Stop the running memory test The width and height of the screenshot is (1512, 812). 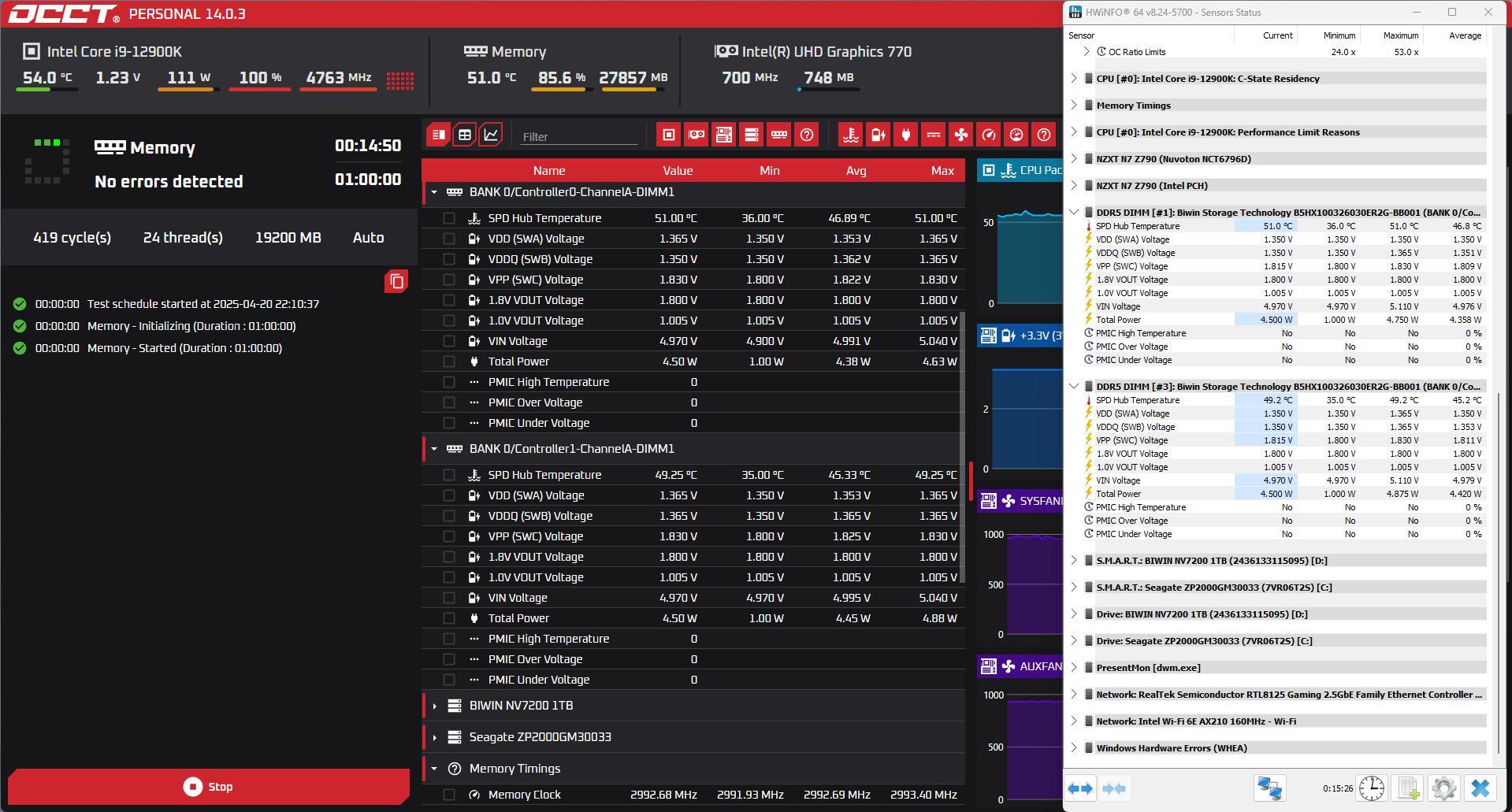[209, 787]
